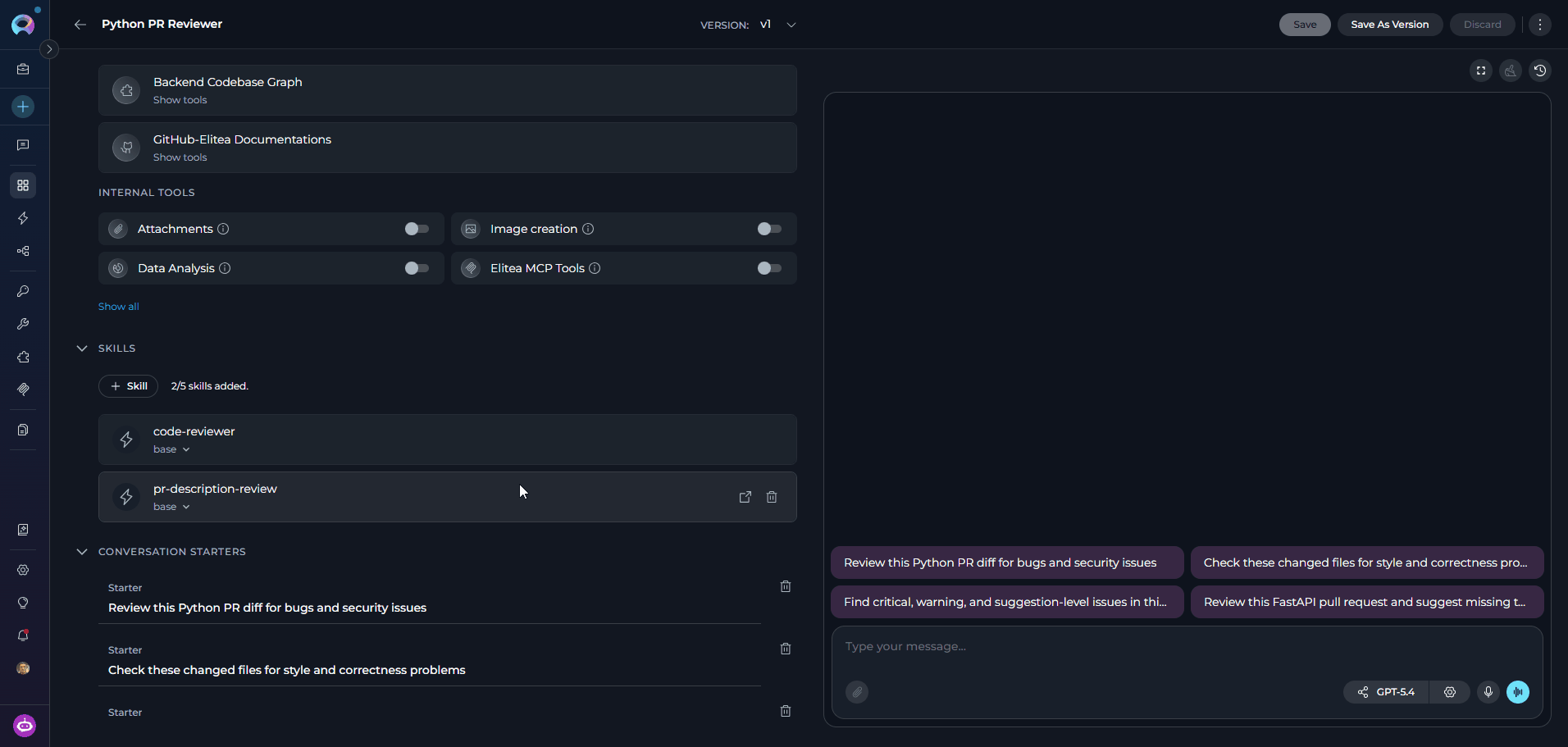Select the code-reviewer skill card
The height and width of the screenshot is (747, 1568).
[x=448, y=440]
